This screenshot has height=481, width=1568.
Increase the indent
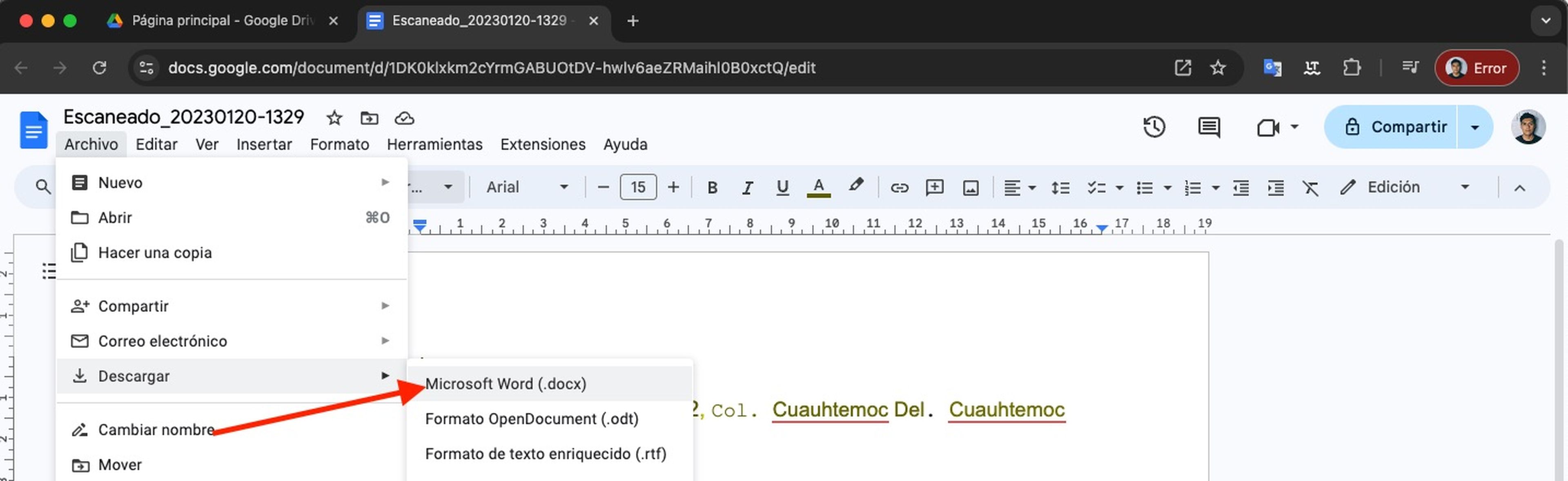[x=1275, y=187]
